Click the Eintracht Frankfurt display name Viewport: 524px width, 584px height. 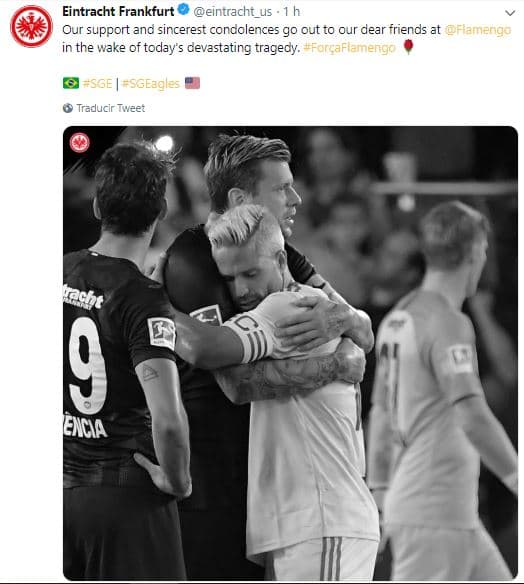[x=118, y=11]
